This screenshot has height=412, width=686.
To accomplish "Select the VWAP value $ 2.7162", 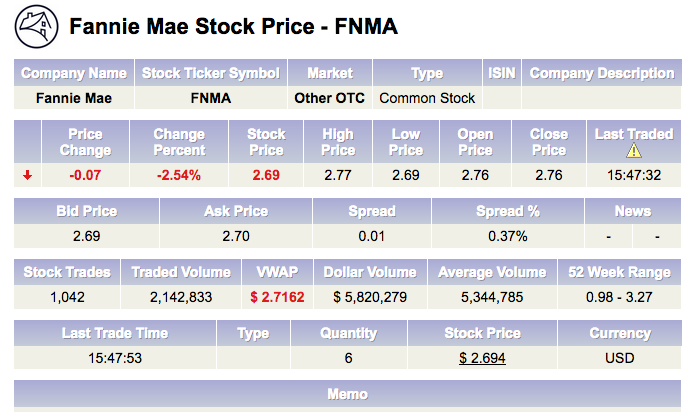I will coord(278,297).
